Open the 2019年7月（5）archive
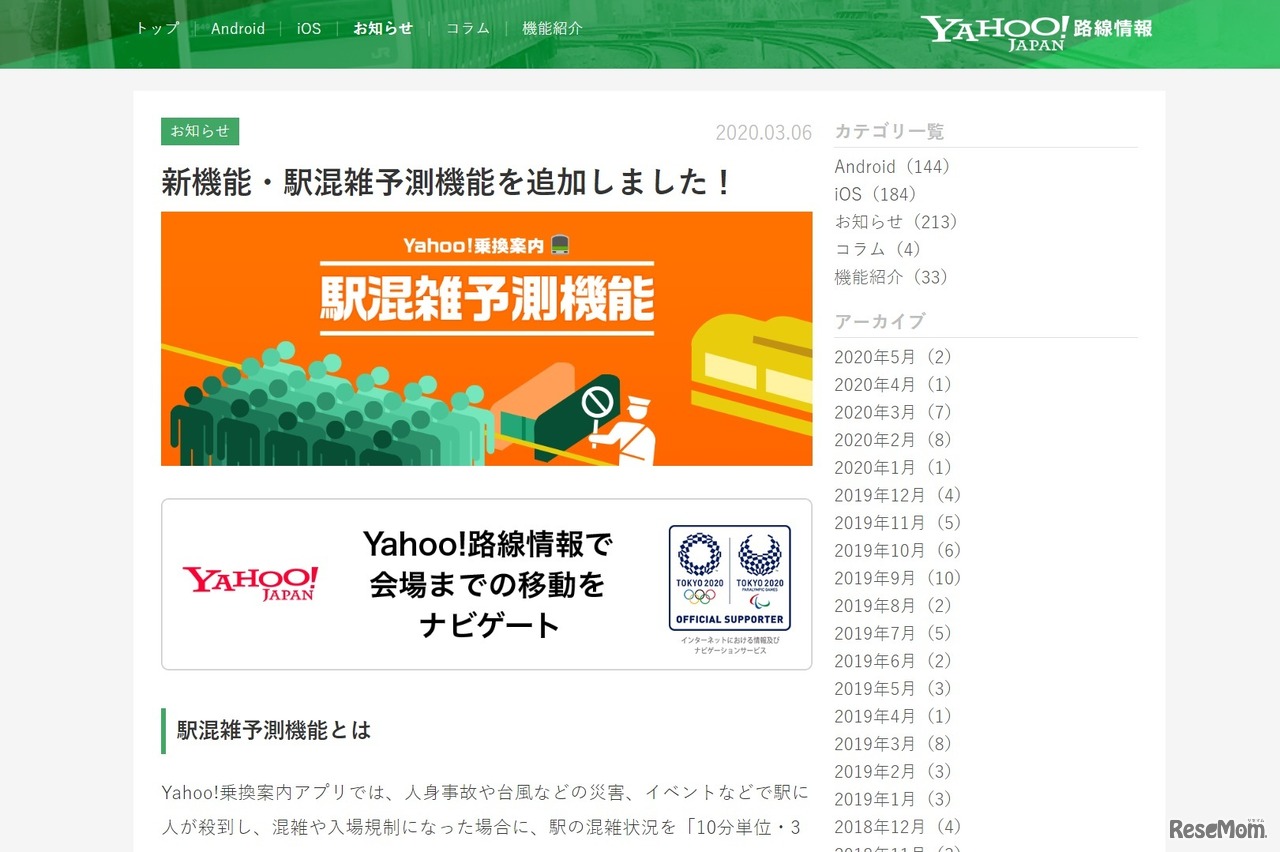Image resolution: width=1280 pixels, height=852 pixels. pyautogui.click(x=894, y=634)
